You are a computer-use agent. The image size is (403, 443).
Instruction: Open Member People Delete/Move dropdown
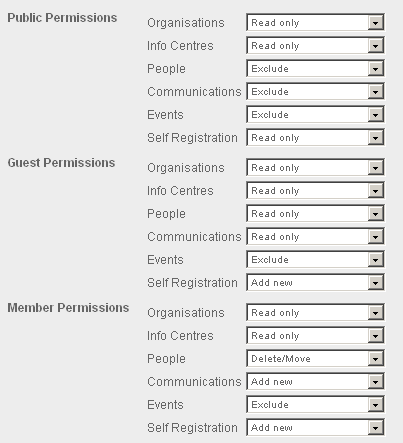coord(315,359)
